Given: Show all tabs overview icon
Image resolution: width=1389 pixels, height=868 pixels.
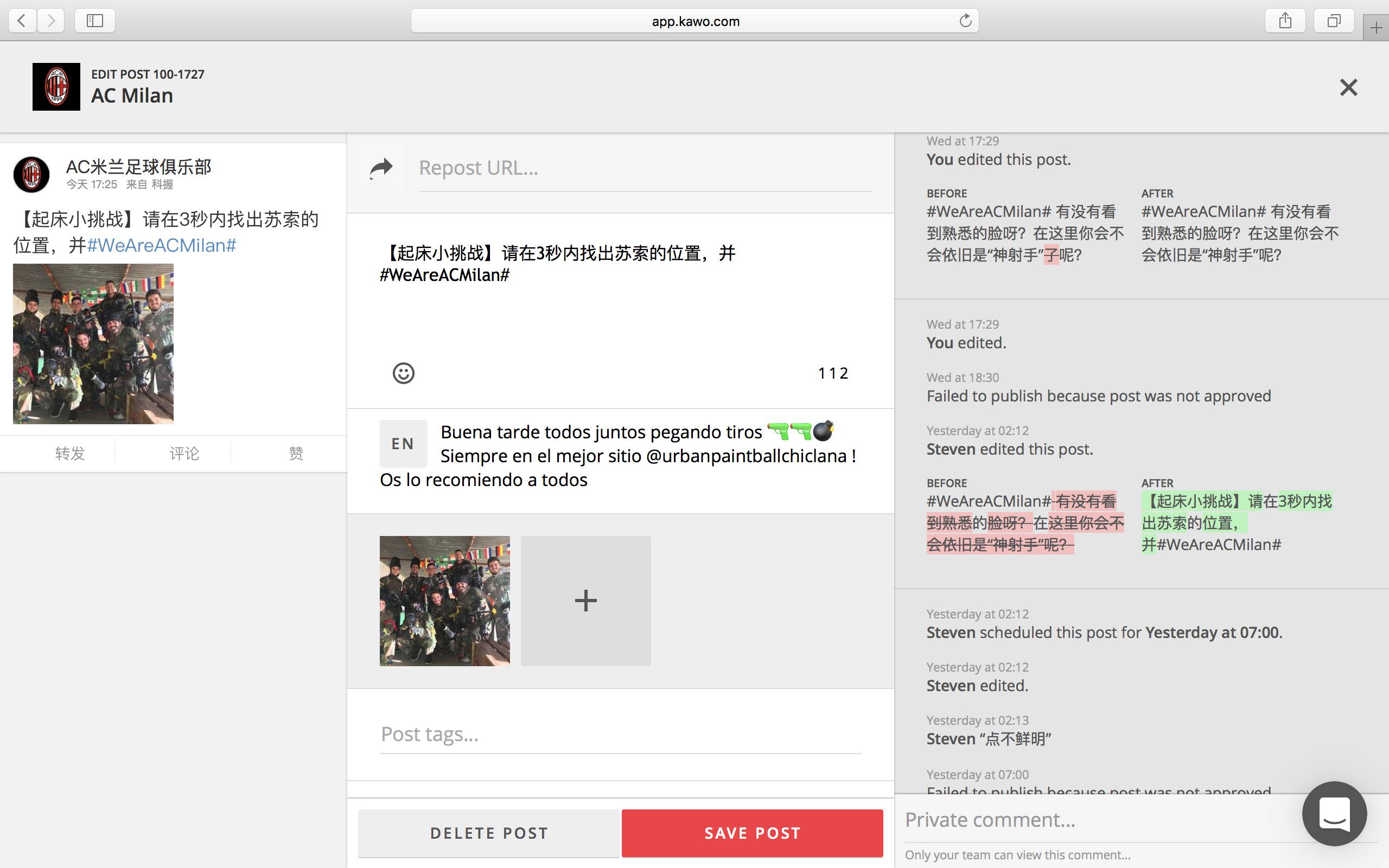Looking at the screenshot, I should pyautogui.click(x=1334, y=21).
